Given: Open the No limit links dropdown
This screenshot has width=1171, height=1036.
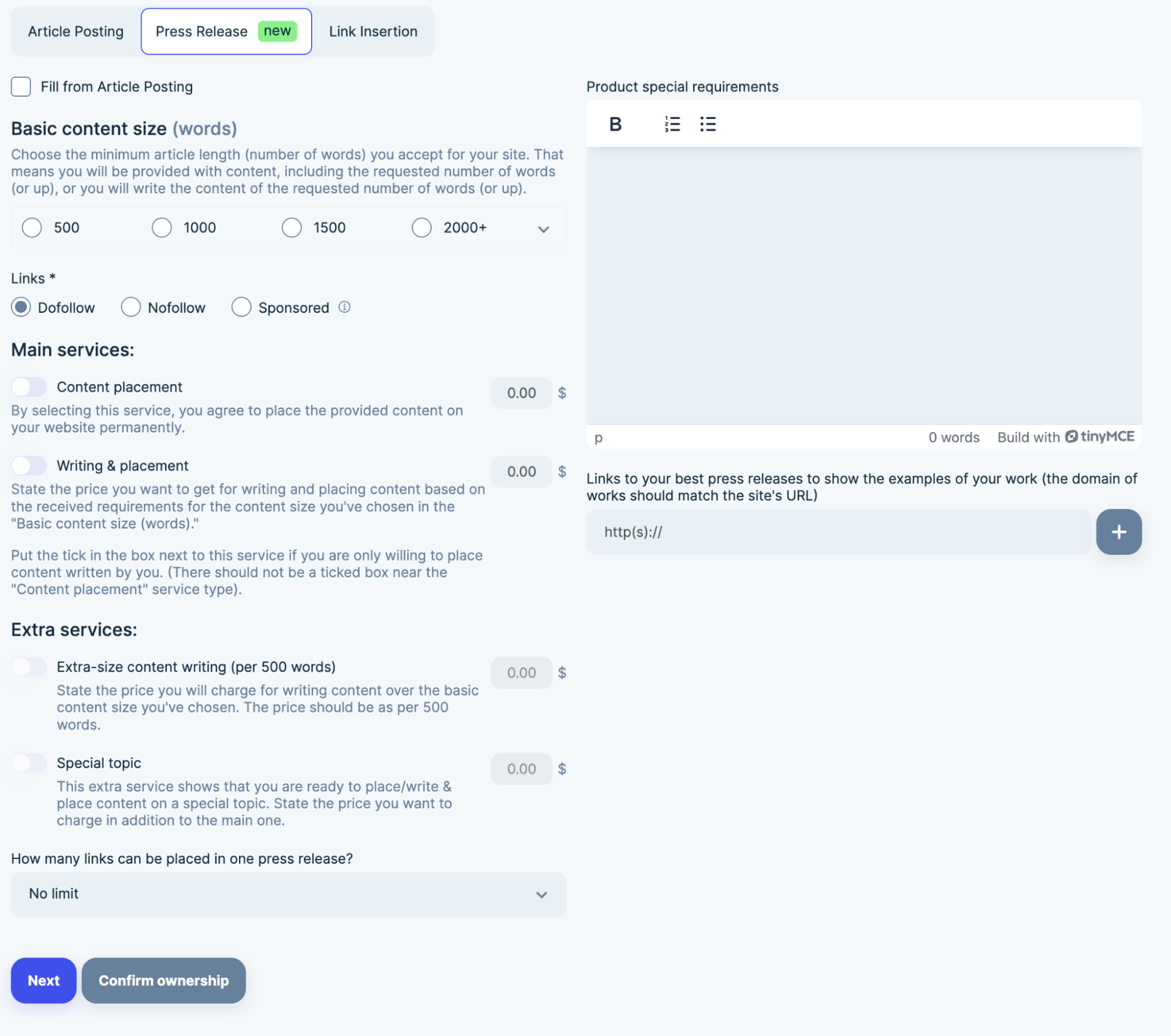Looking at the screenshot, I should pos(288,894).
